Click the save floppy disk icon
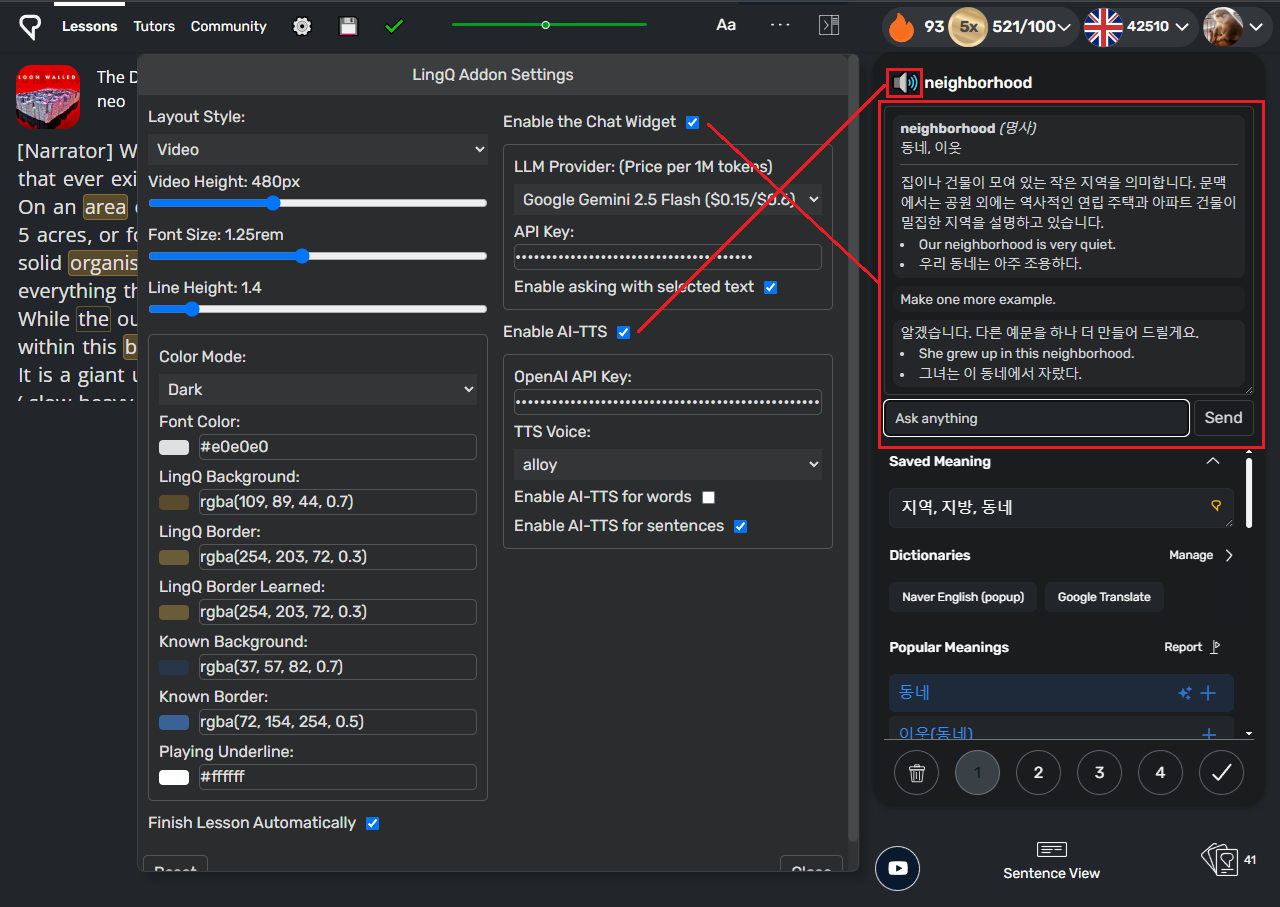The height and width of the screenshot is (907, 1280). [348, 27]
